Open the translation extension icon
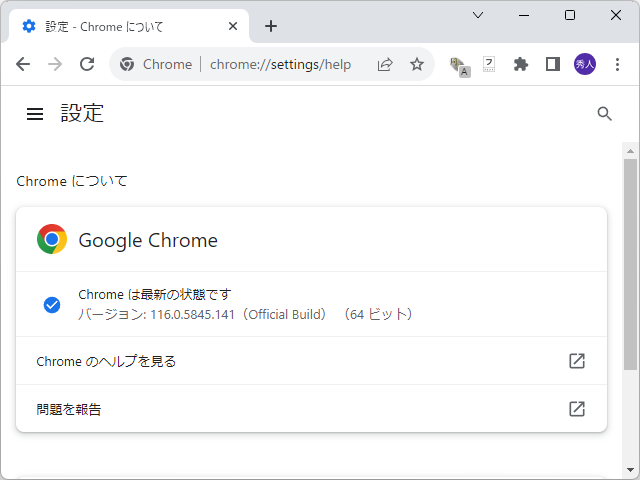Screen dimensions: 640x480 (460, 66)
